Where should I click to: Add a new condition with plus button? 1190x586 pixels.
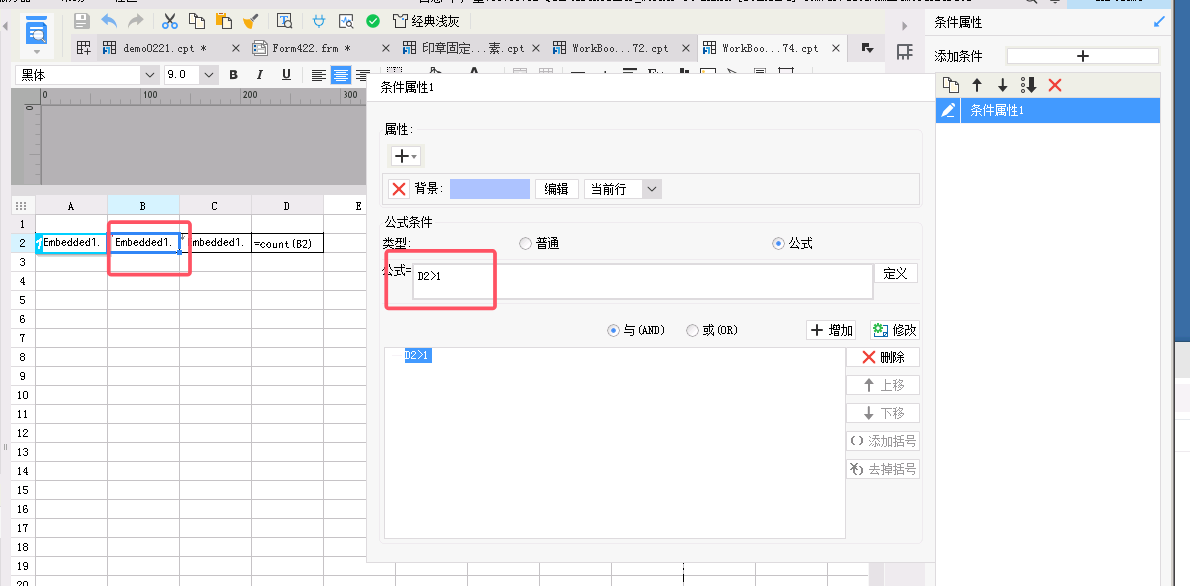point(1083,56)
